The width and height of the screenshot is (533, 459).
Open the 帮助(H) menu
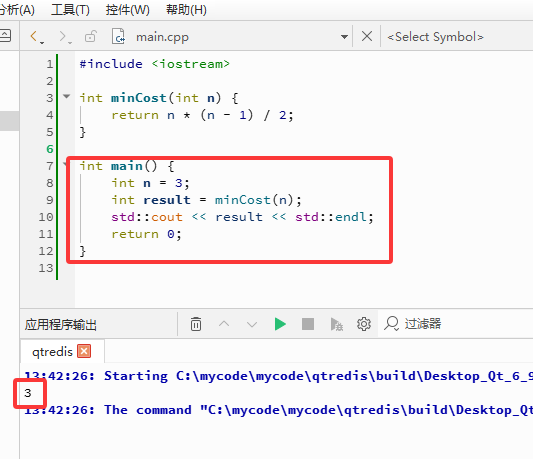(x=186, y=10)
